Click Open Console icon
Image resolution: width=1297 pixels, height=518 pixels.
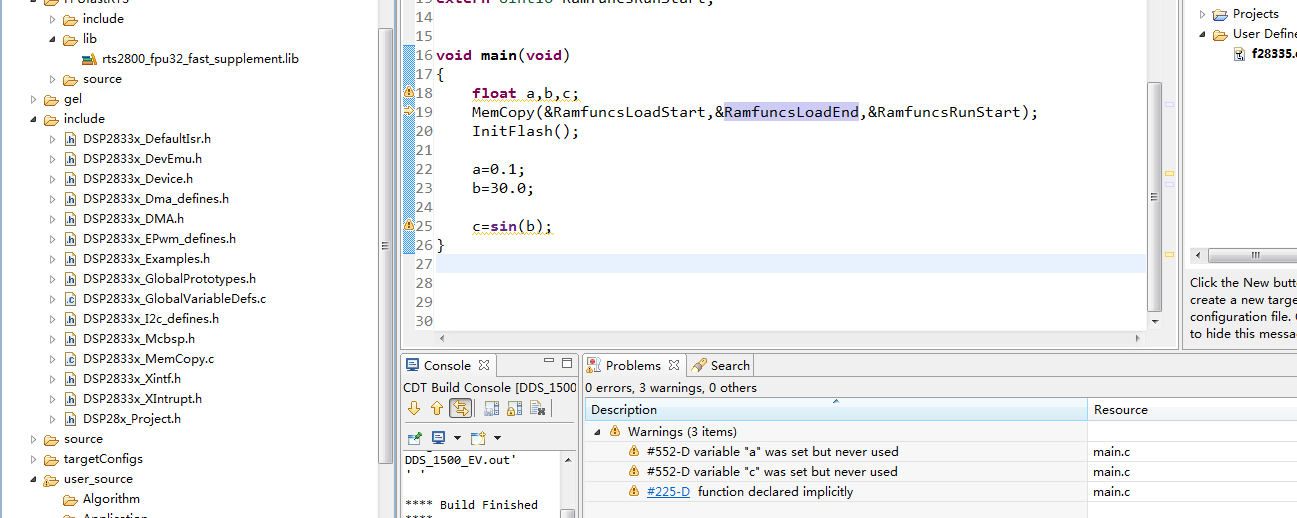coord(478,438)
